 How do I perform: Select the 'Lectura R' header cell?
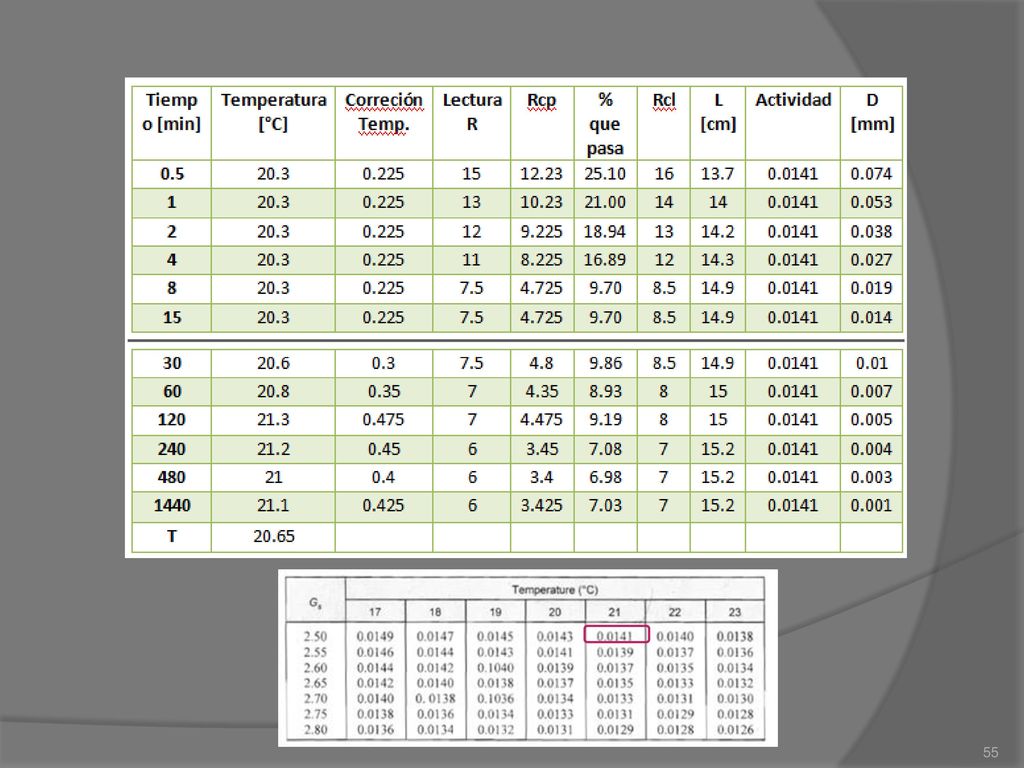click(472, 123)
